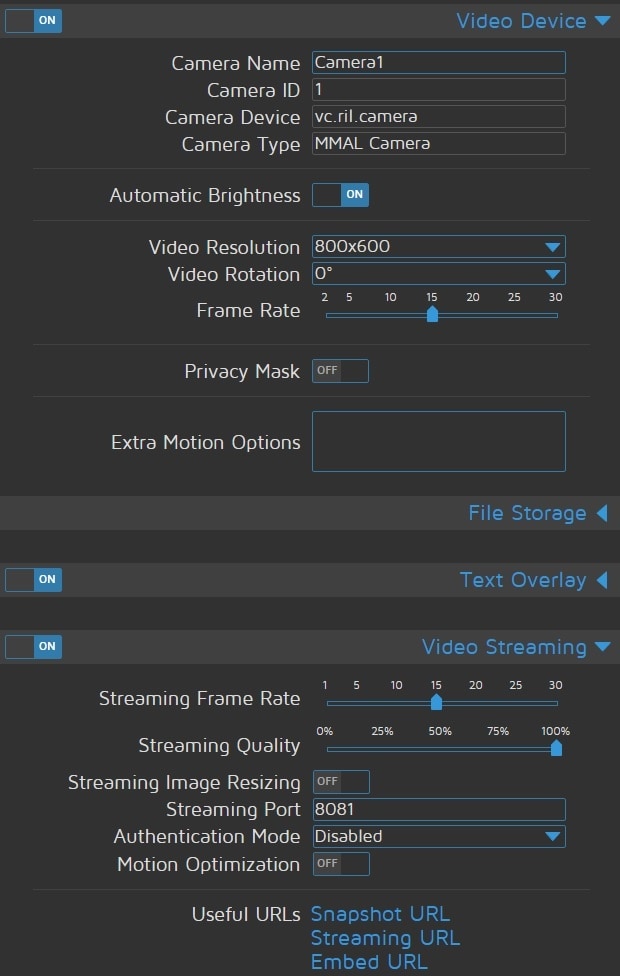Open the Authentication Mode dropdown
Screen dimensions: 620x976
[439, 836]
